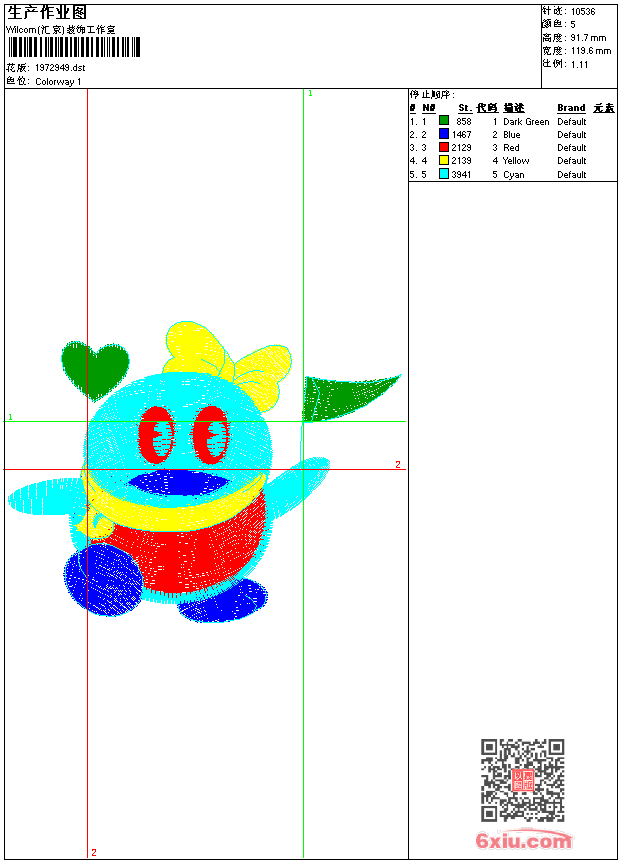Click Default brand in the Dark Green row
This screenshot has width=620, height=860.
point(572,122)
